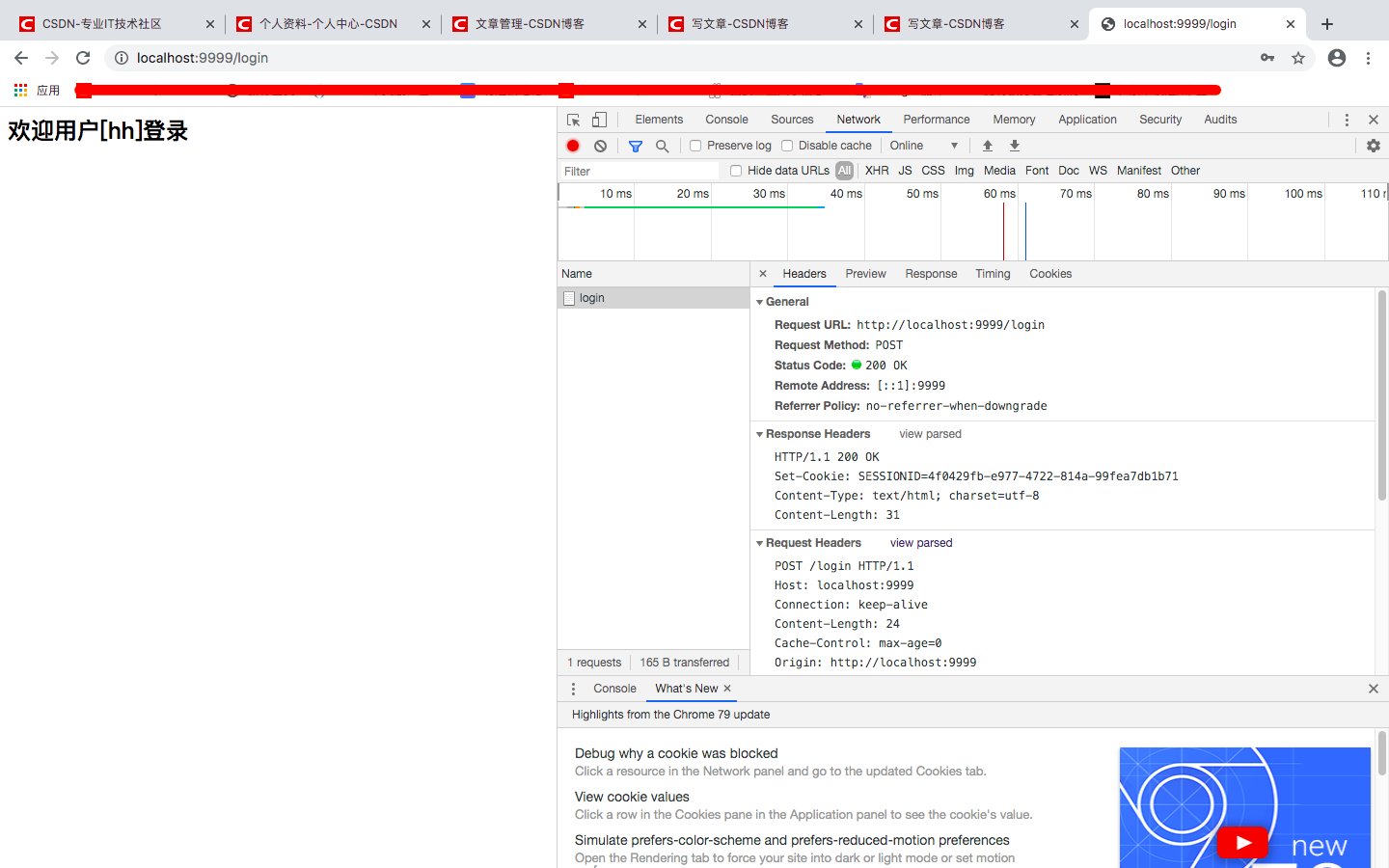
Task: Import HAR file with upload arrow
Action: click(988, 146)
